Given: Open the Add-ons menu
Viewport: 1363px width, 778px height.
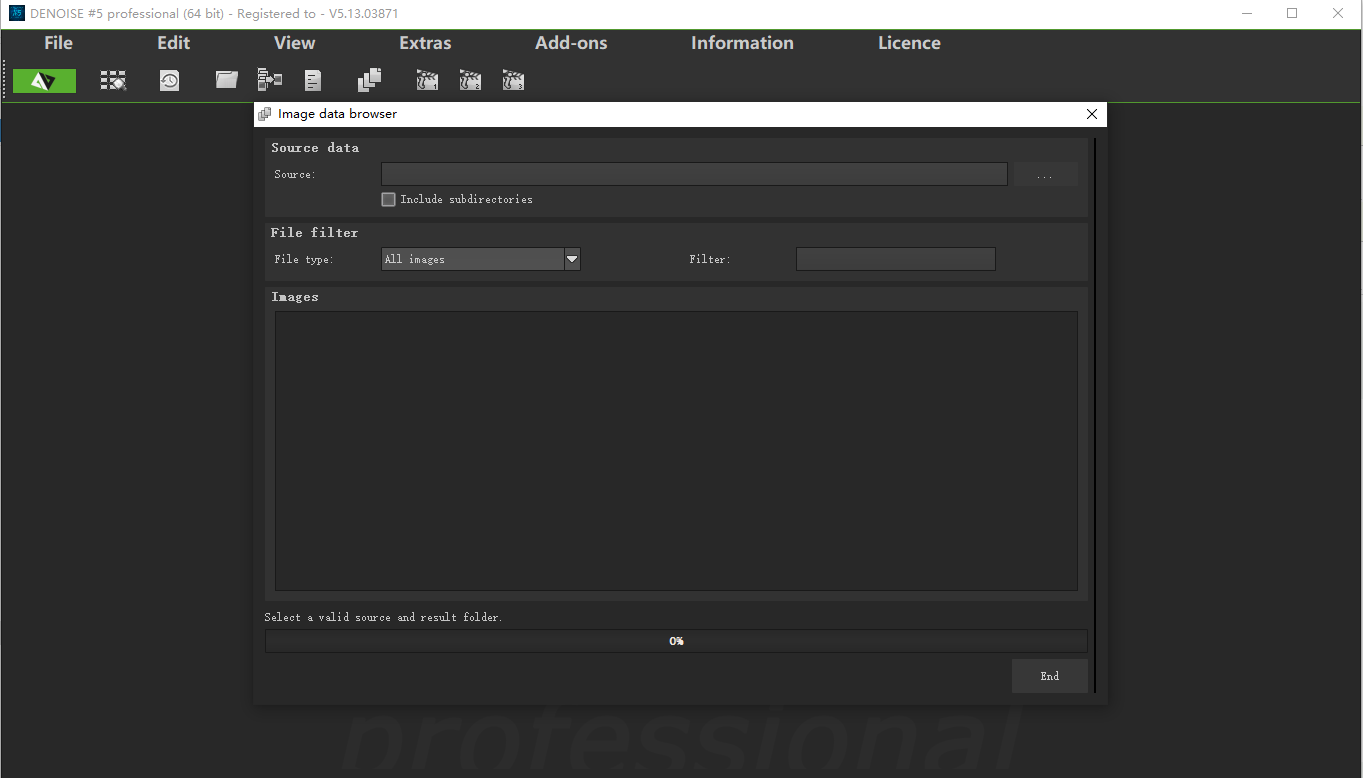Looking at the screenshot, I should tap(570, 43).
